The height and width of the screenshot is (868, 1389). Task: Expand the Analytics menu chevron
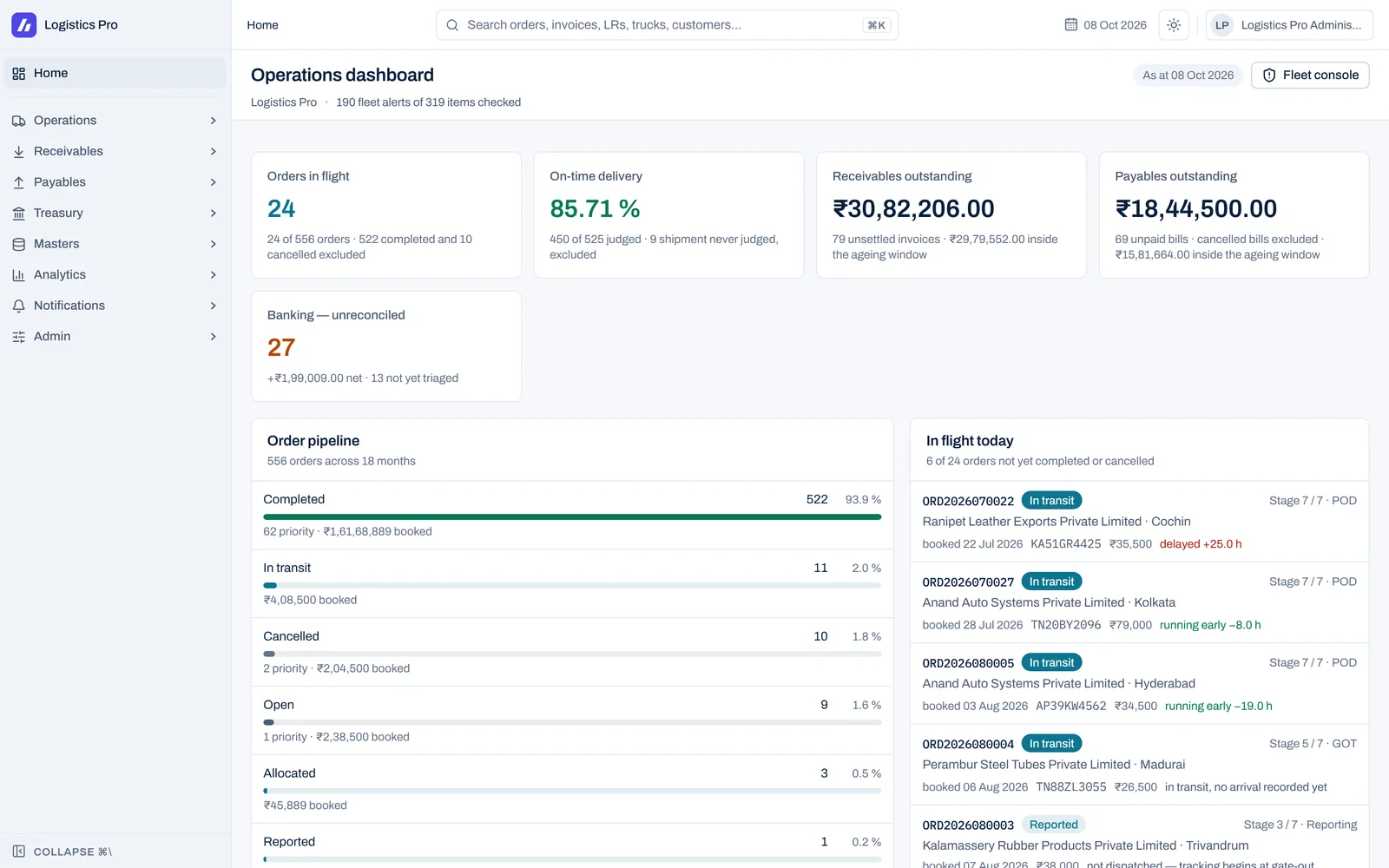(x=213, y=274)
